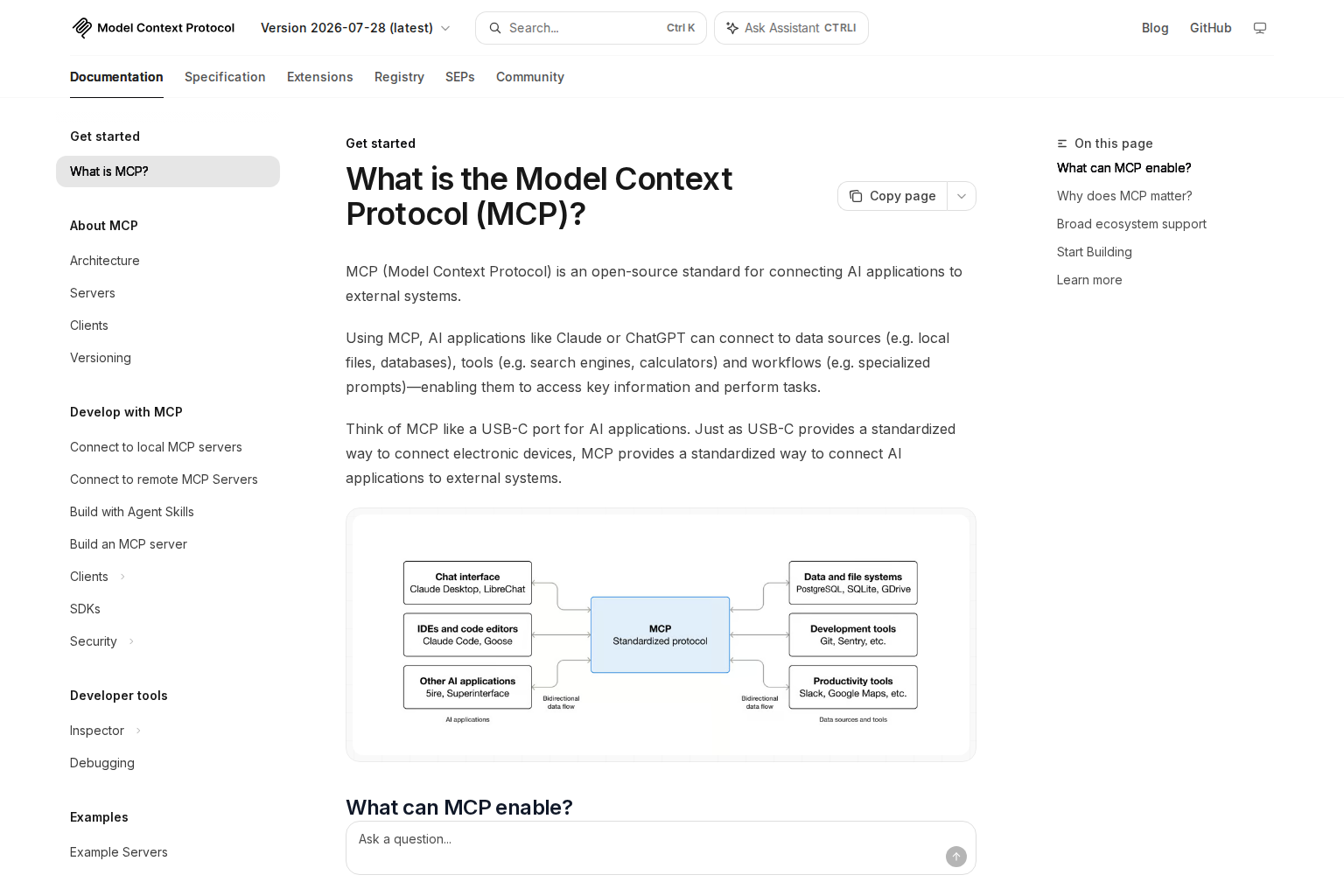Screen dimensions: 1344x896
Task: Click the Model Context Protocol logo icon
Action: coord(82,28)
